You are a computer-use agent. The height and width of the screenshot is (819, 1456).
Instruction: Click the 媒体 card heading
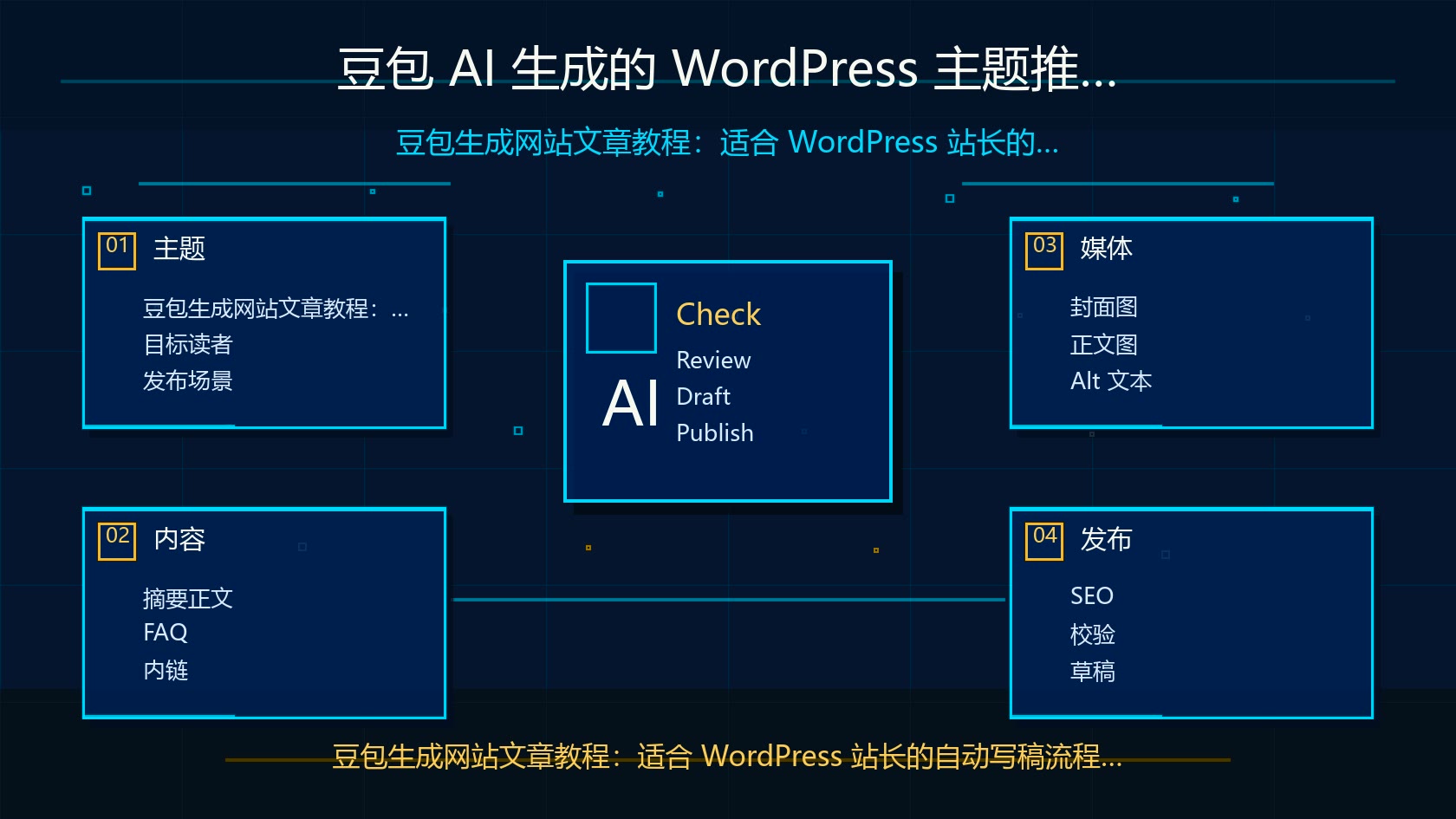pos(1106,249)
